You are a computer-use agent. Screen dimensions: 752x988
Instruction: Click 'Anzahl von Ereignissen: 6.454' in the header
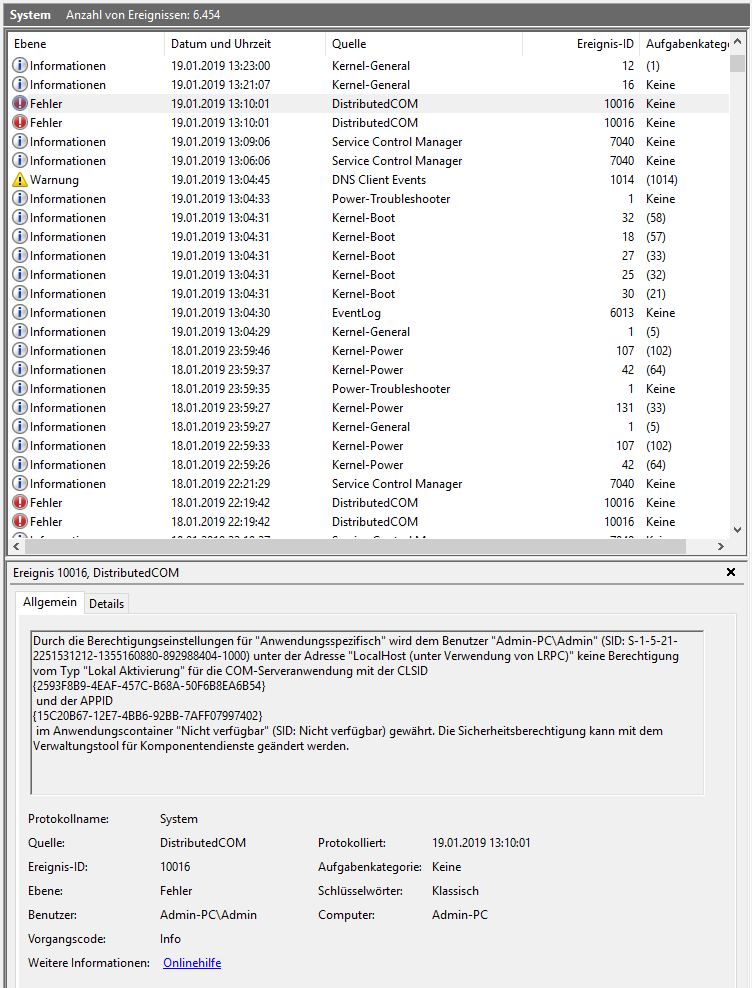point(143,14)
